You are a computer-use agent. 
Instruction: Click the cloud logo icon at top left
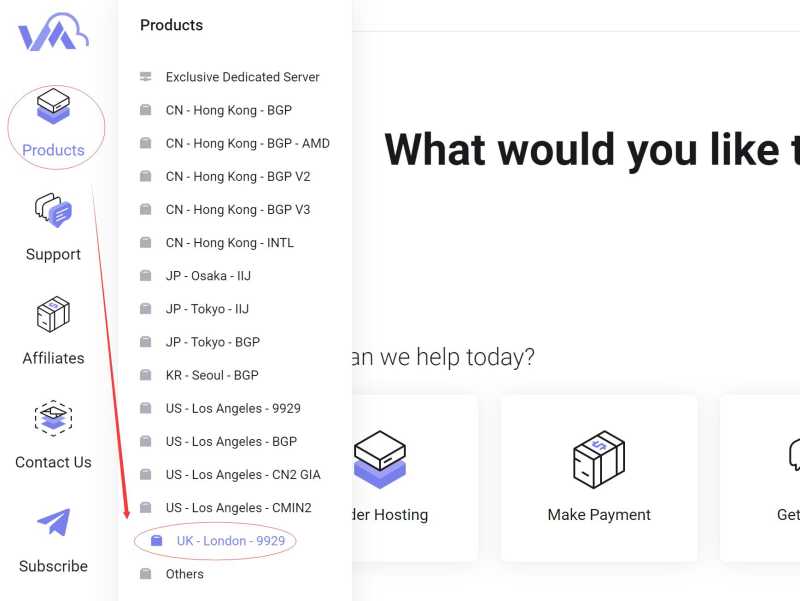click(x=53, y=35)
